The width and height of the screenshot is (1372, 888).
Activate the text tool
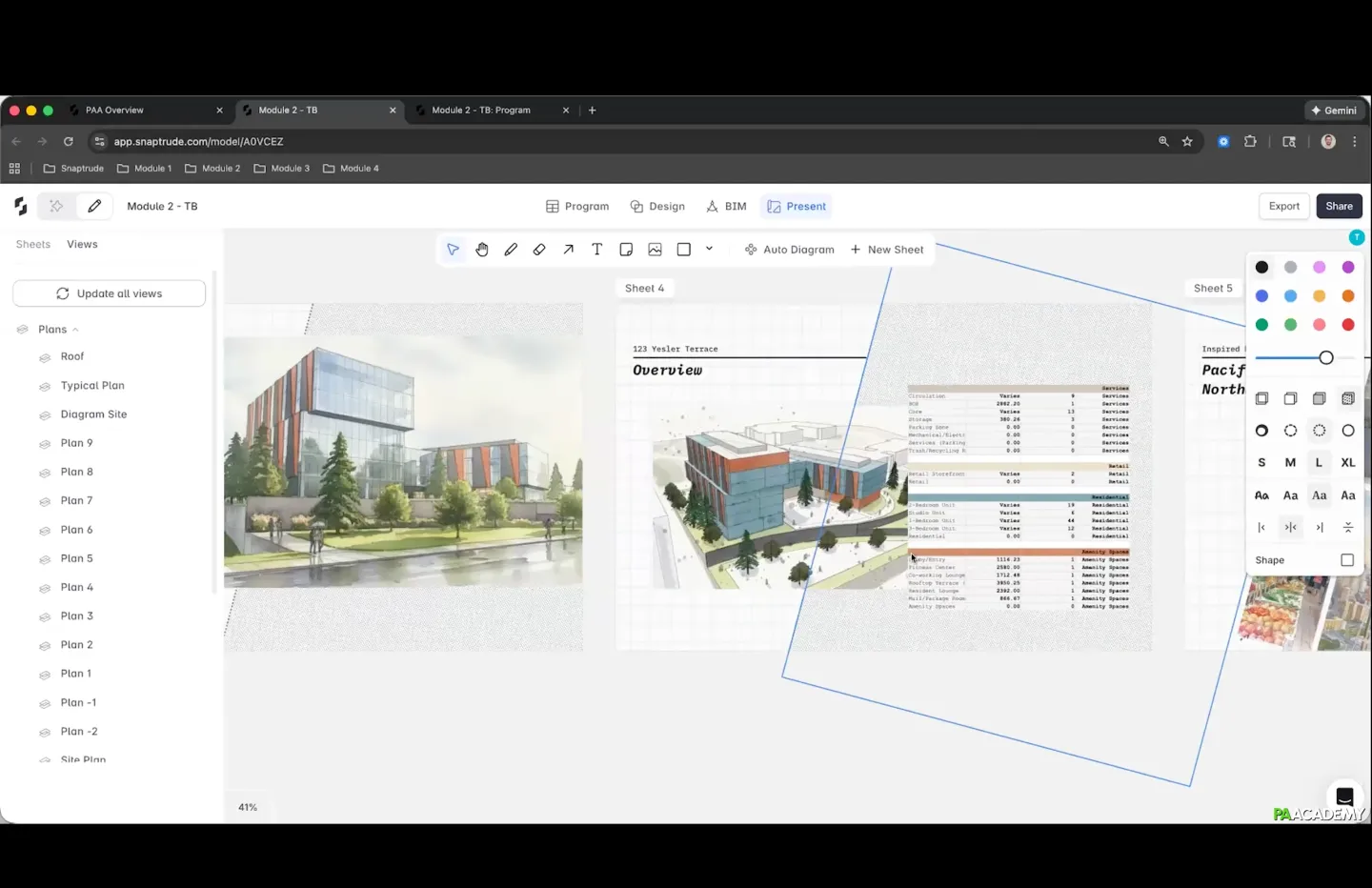click(597, 250)
